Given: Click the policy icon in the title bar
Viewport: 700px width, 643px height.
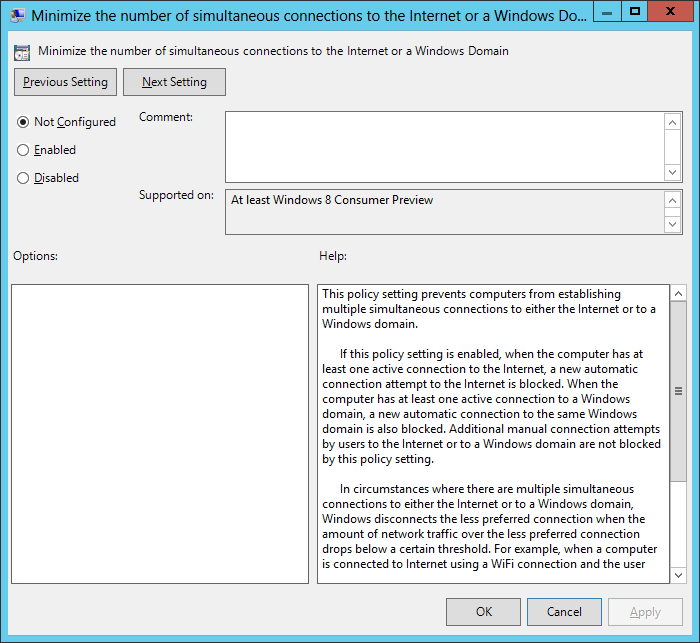Looking at the screenshot, I should click(18, 16).
